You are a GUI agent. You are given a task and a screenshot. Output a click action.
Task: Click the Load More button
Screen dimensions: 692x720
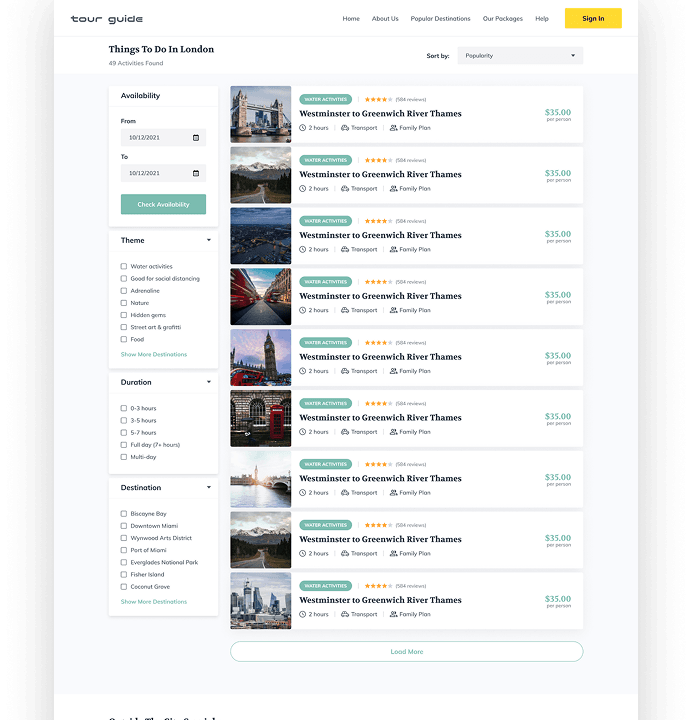407,652
